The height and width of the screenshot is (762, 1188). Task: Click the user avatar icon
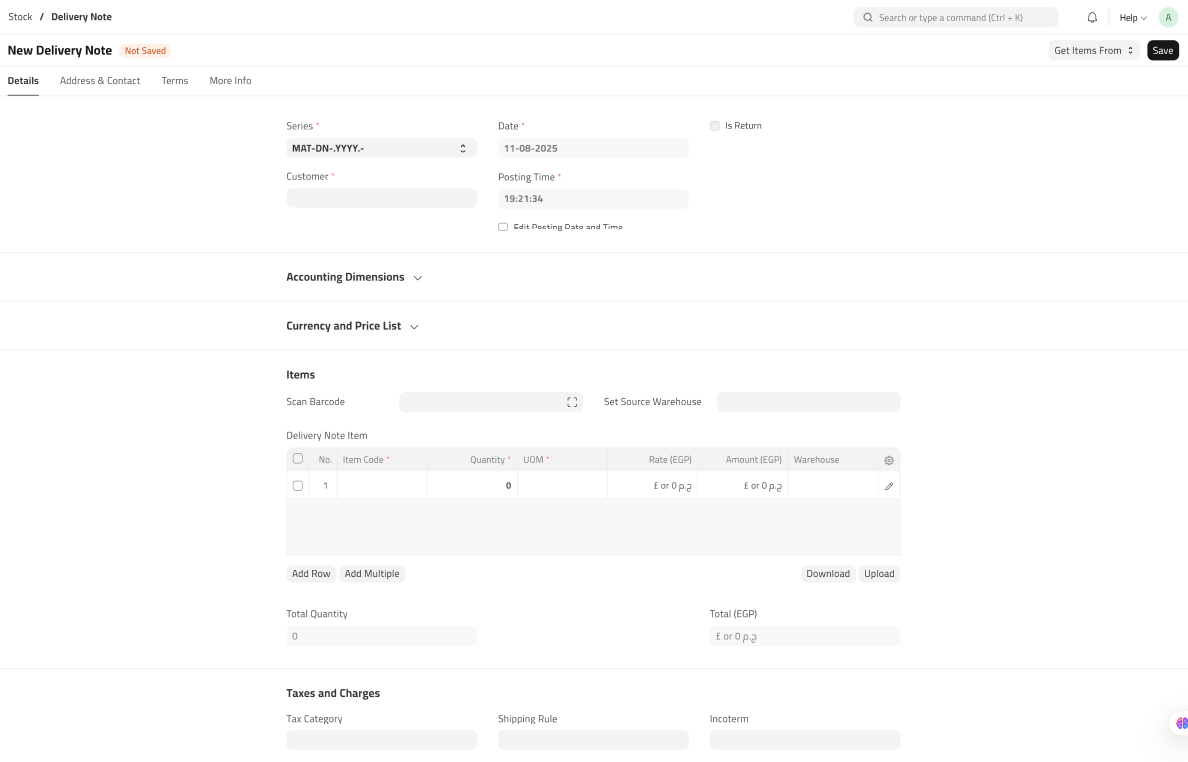click(x=1168, y=18)
